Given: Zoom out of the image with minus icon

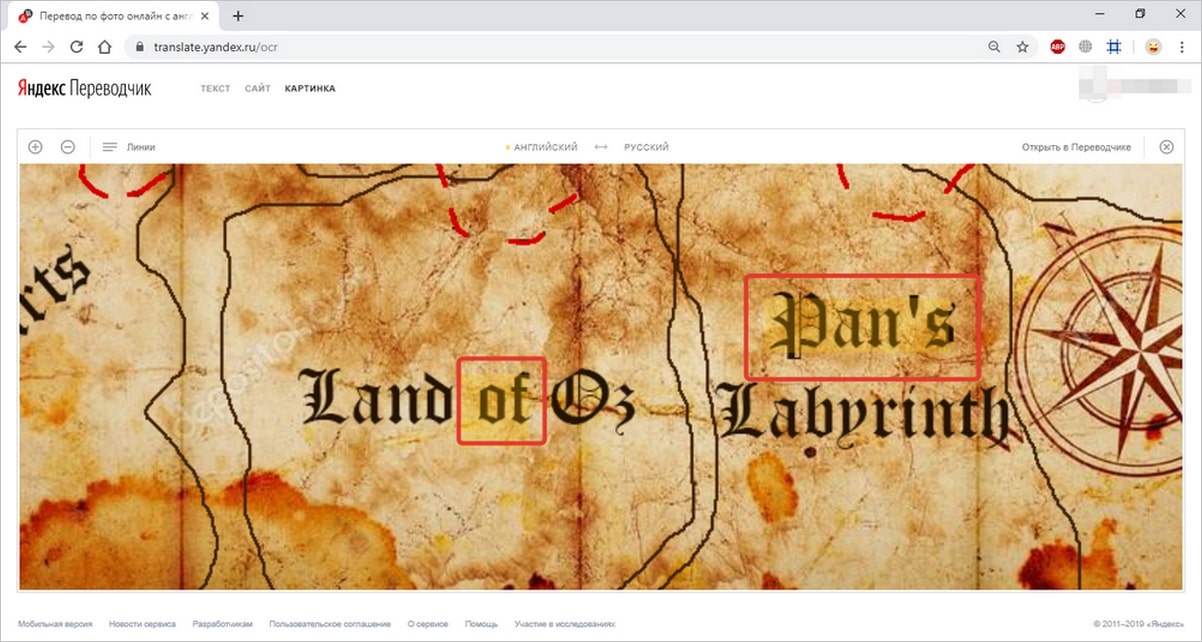Looking at the screenshot, I should pos(68,147).
